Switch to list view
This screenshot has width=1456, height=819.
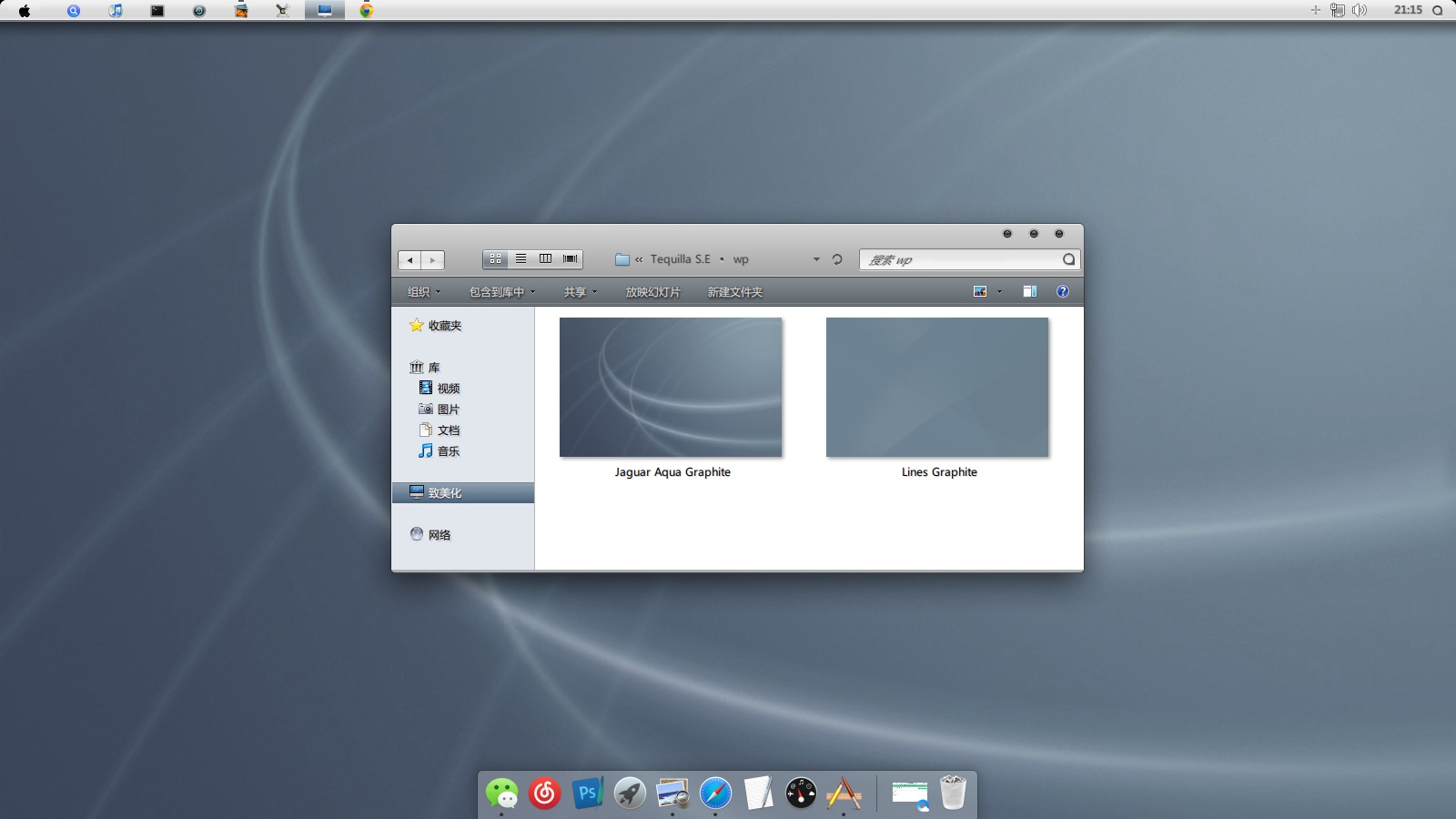click(x=521, y=259)
